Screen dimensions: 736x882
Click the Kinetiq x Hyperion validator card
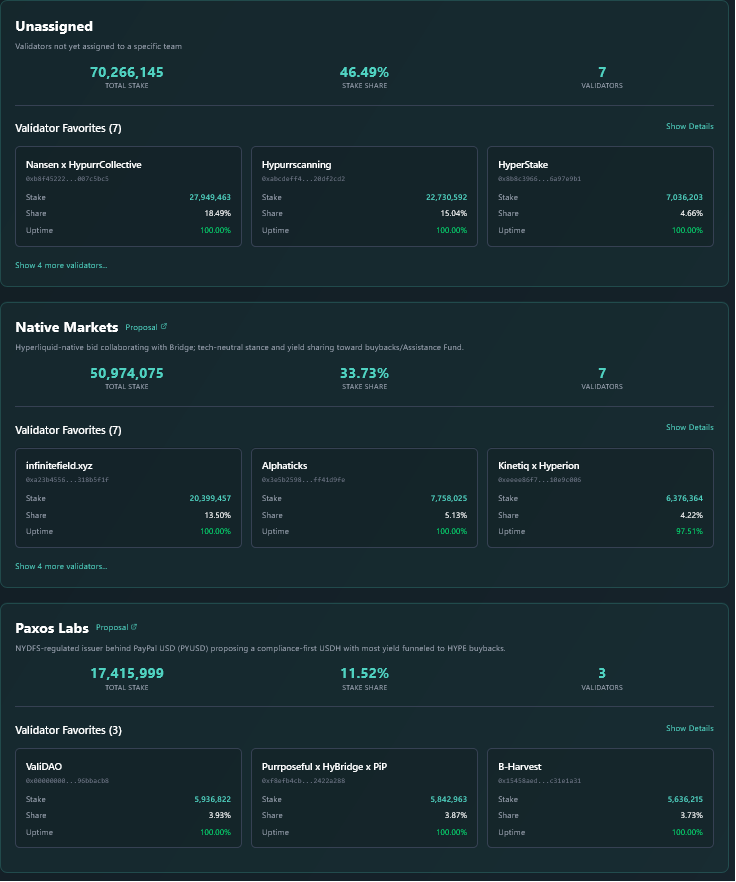600,498
